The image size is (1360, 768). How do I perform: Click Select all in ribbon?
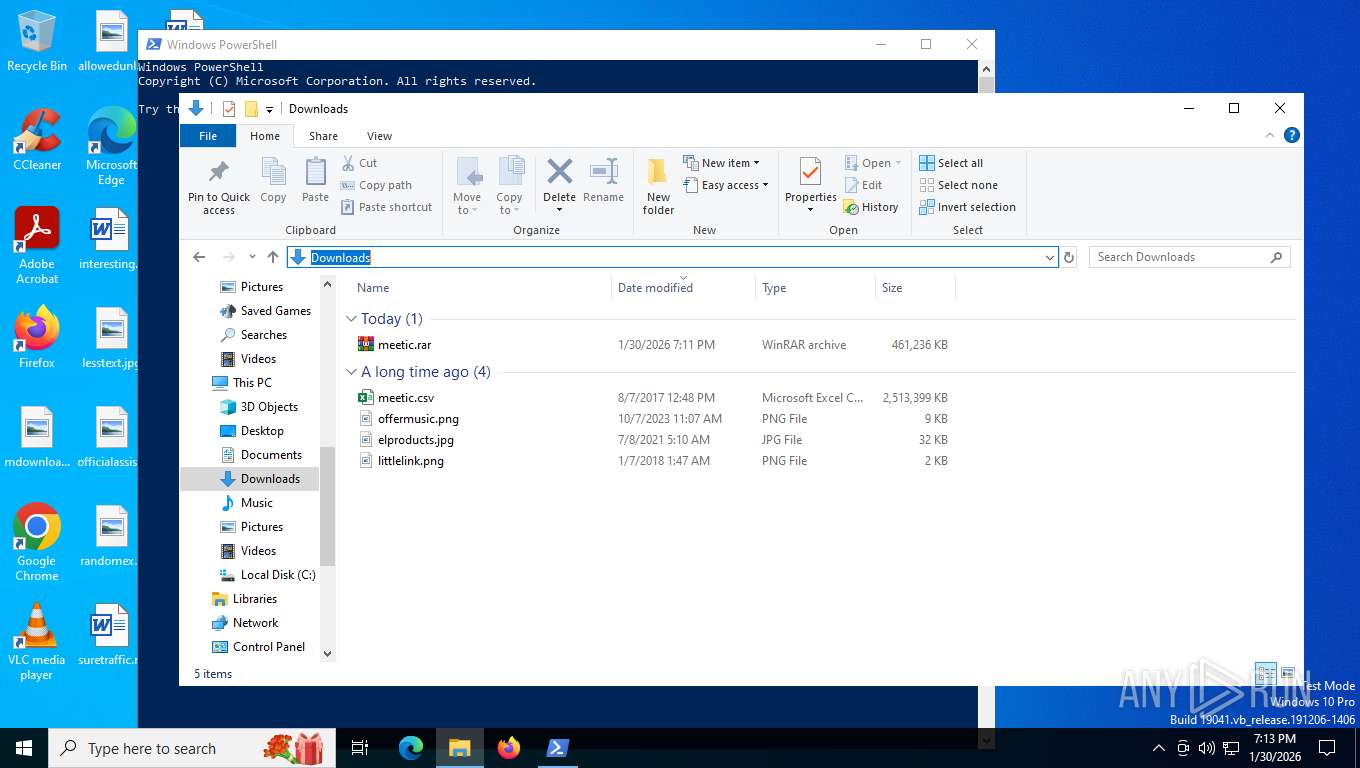(951, 163)
